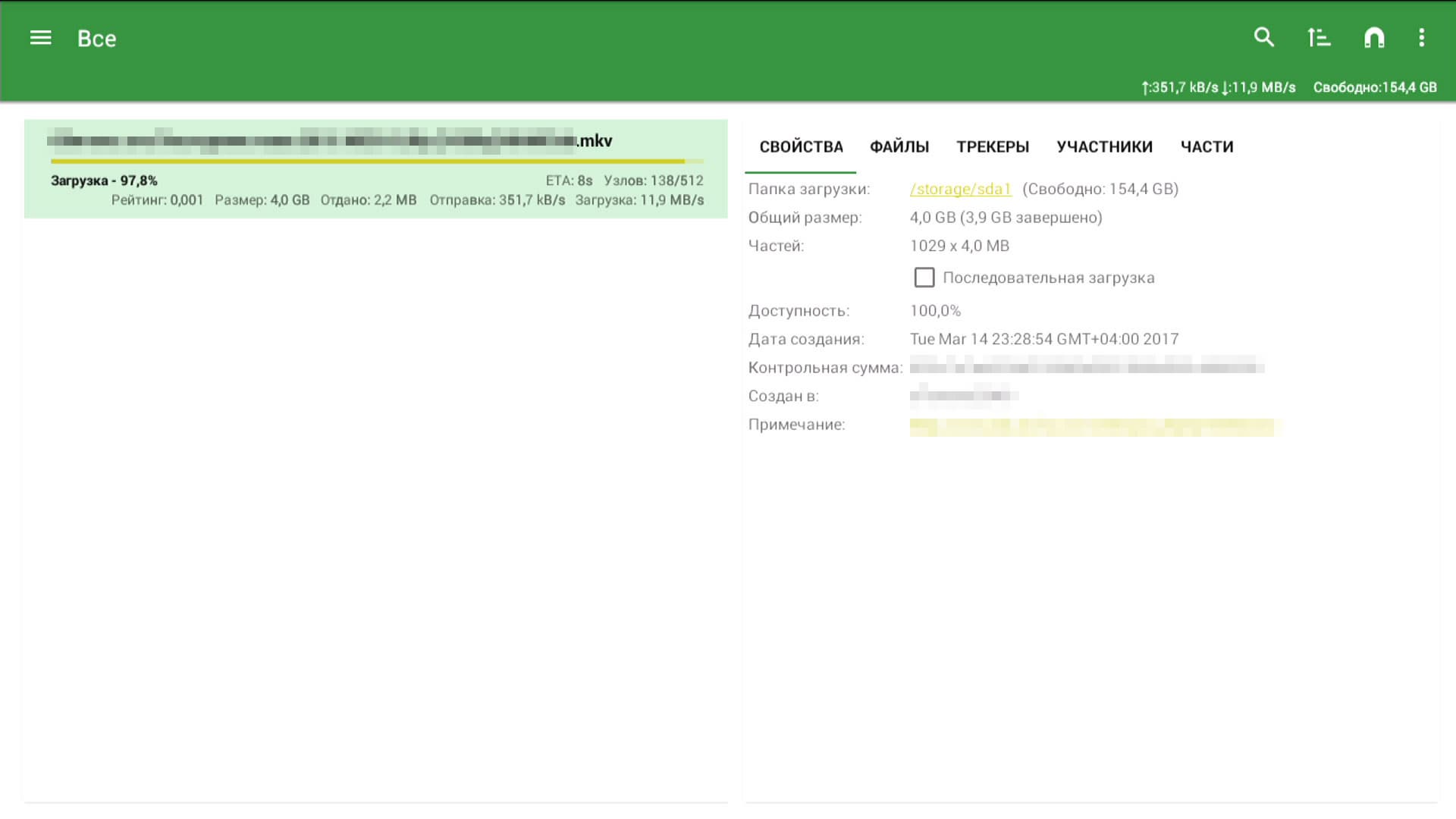The height and width of the screenshot is (819, 1456).
Task: Tap the Свободно 154,4 GB header indicator
Action: pyautogui.click(x=1374, y=87)
